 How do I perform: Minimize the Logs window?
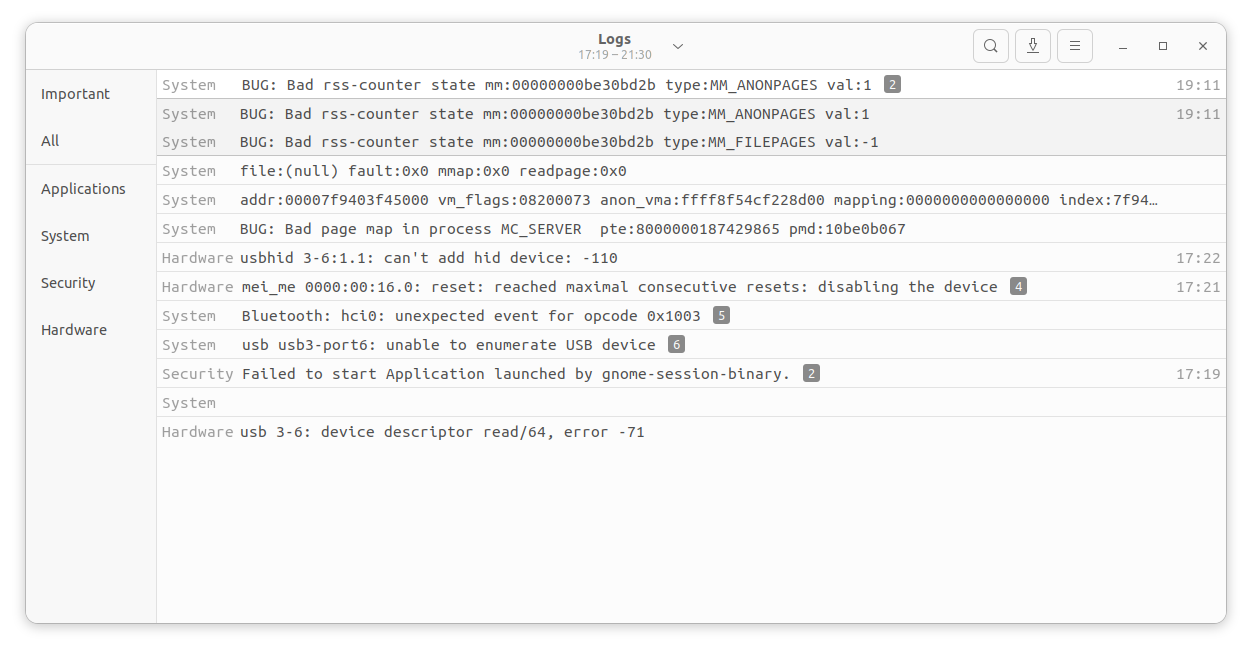pyautogui.click(x=1124, y=46)
